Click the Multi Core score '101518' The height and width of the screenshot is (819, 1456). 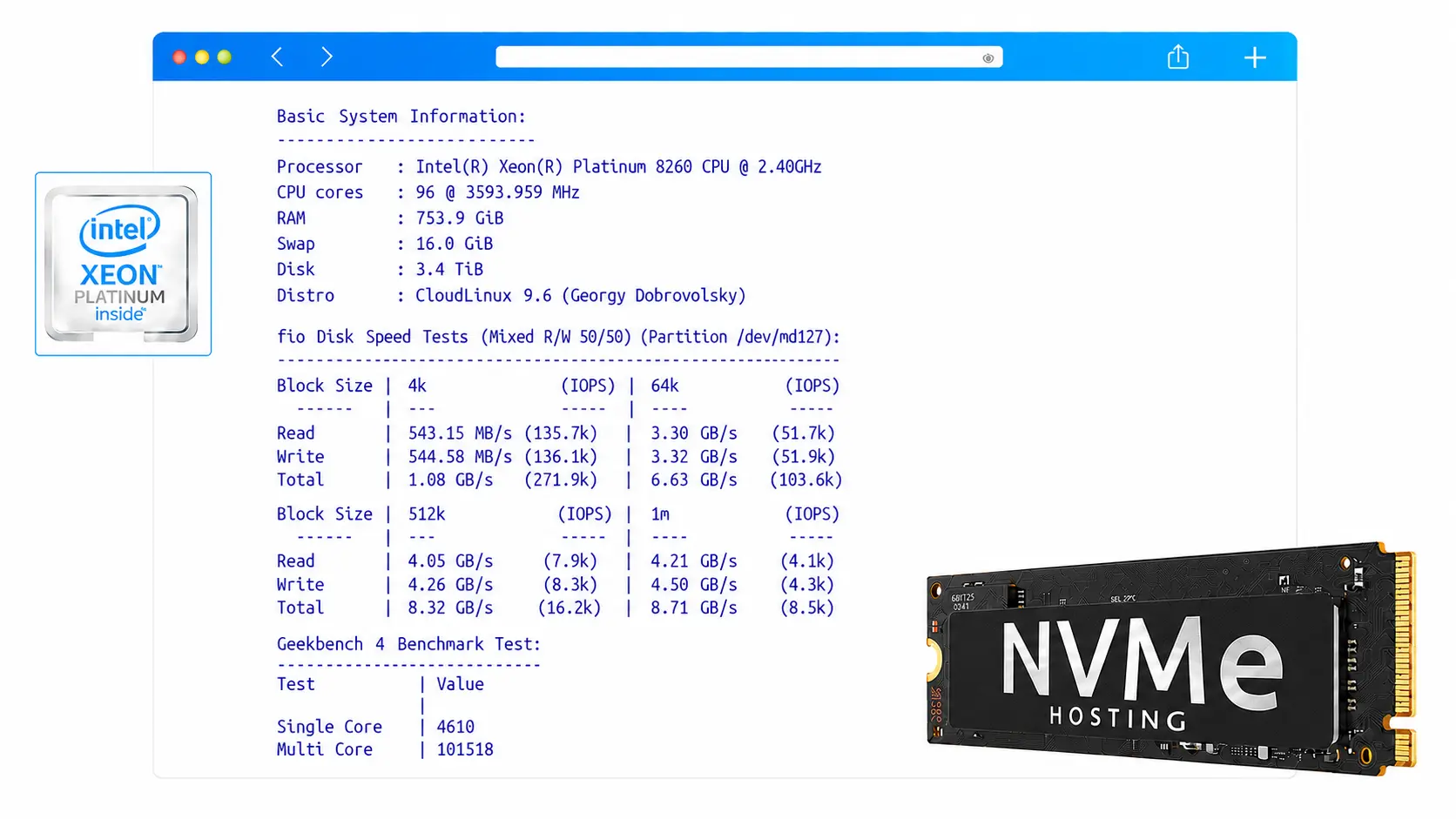coord(465,750)
